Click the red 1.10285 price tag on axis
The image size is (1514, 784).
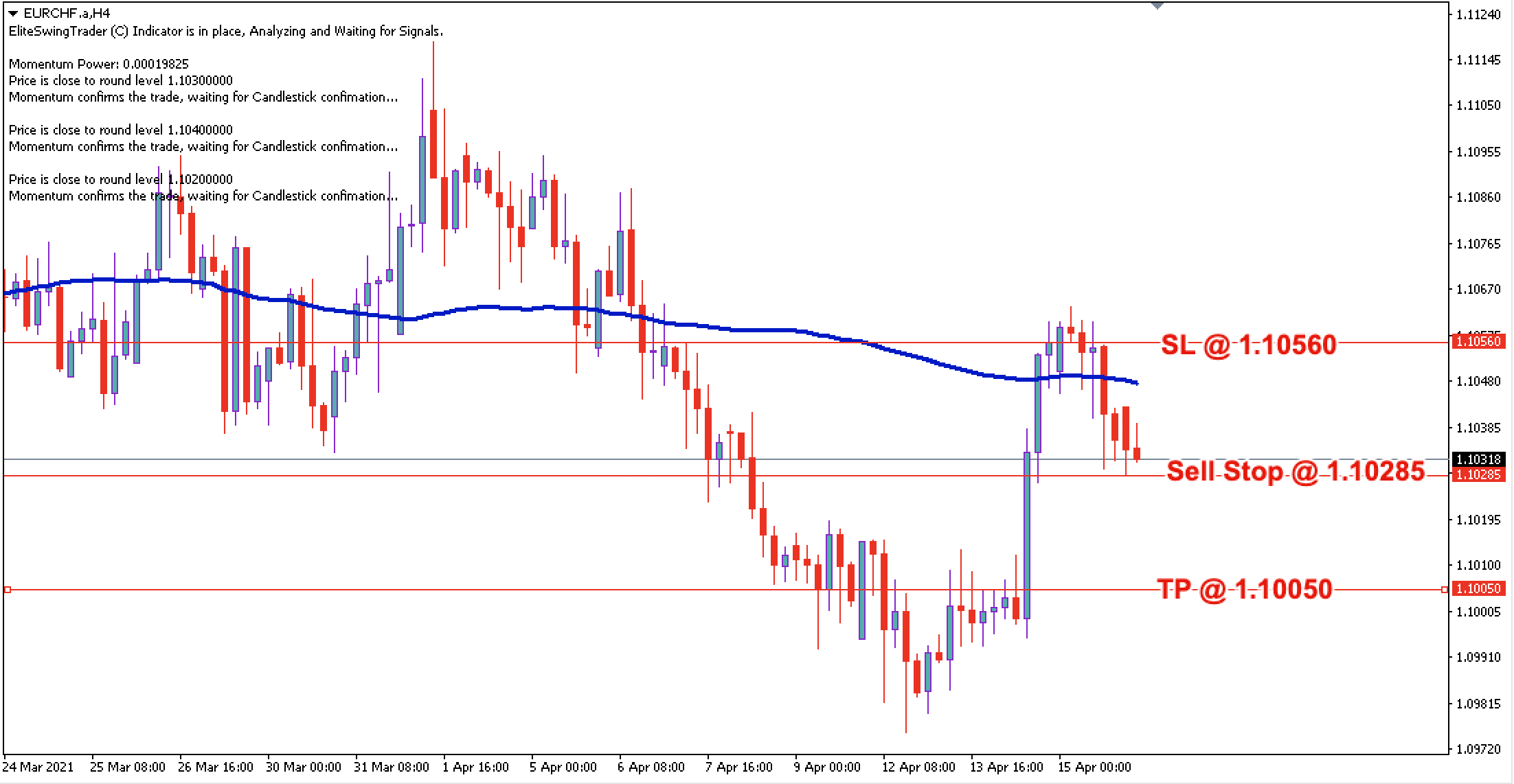point(1478,474)
